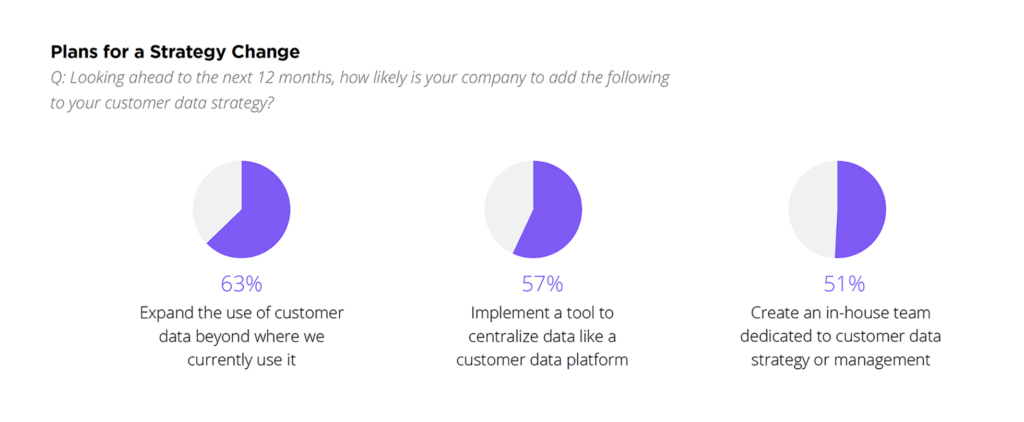
Task: Click the Implement a tool to centralize caption
Action: 542,336
